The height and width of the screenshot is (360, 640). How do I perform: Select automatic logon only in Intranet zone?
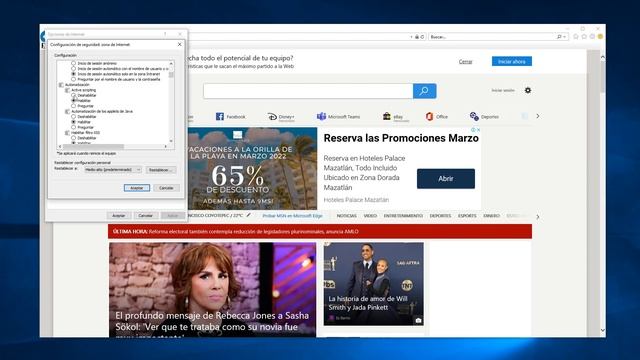73,74
